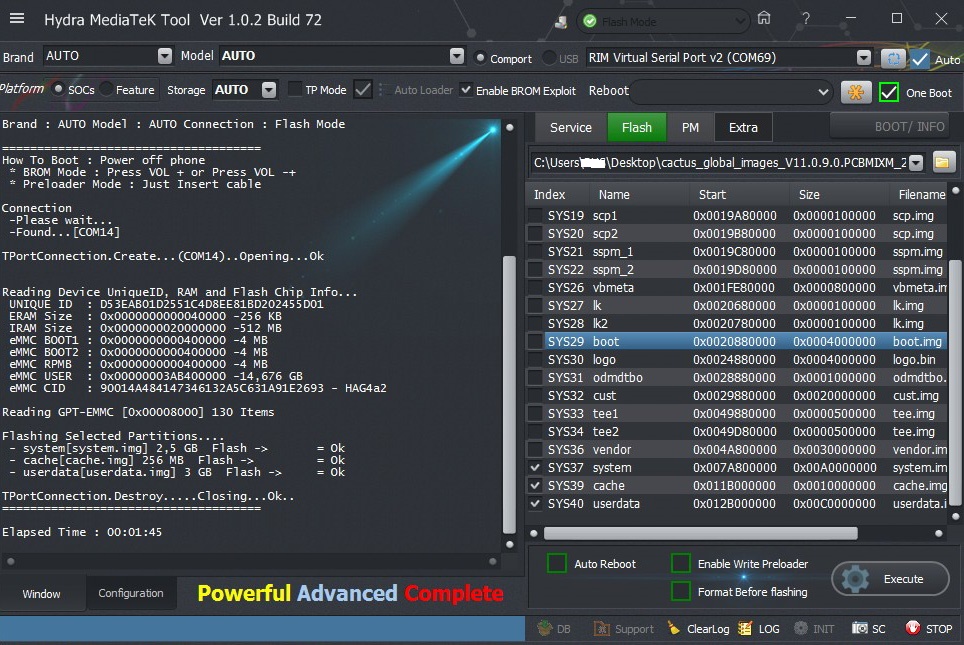This screenshot has width=964, height=645.
Task: Check the SYS29 boot partition checkbox
Action: pos(536,342)
